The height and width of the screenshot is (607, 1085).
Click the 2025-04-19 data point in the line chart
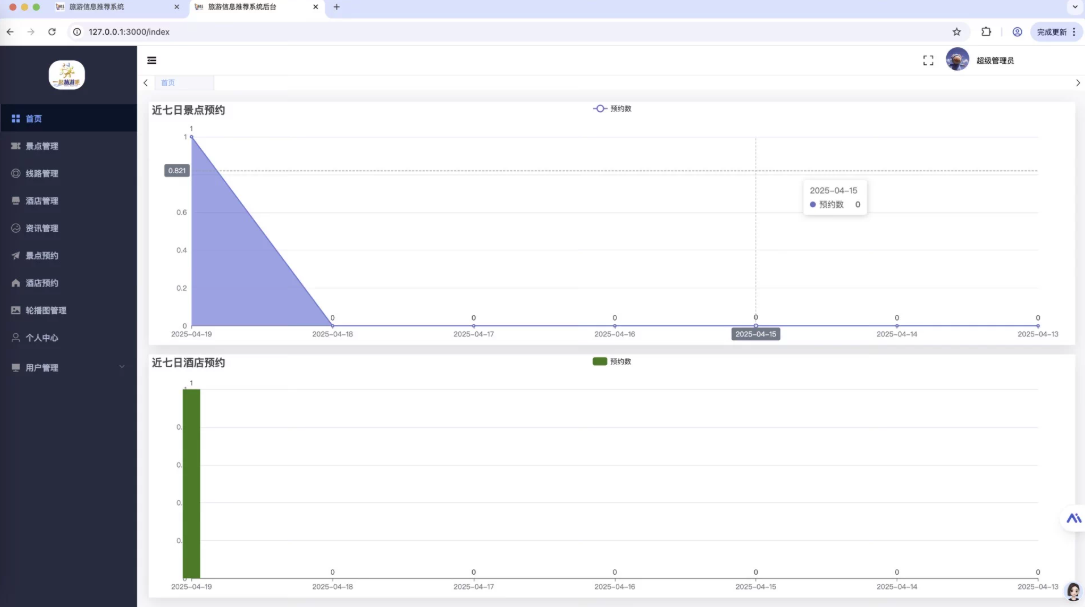click(192, 137)
